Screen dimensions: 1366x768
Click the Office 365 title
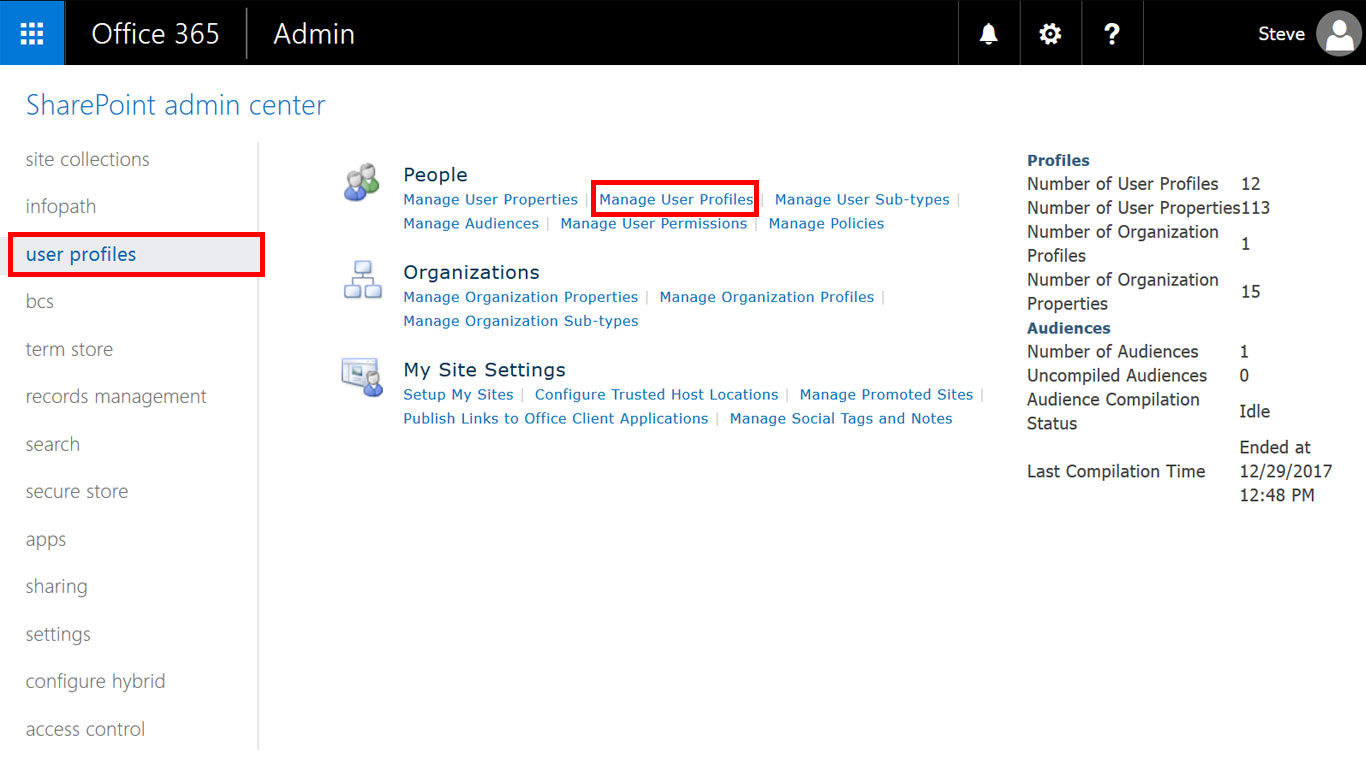click(x=155, y=34)
